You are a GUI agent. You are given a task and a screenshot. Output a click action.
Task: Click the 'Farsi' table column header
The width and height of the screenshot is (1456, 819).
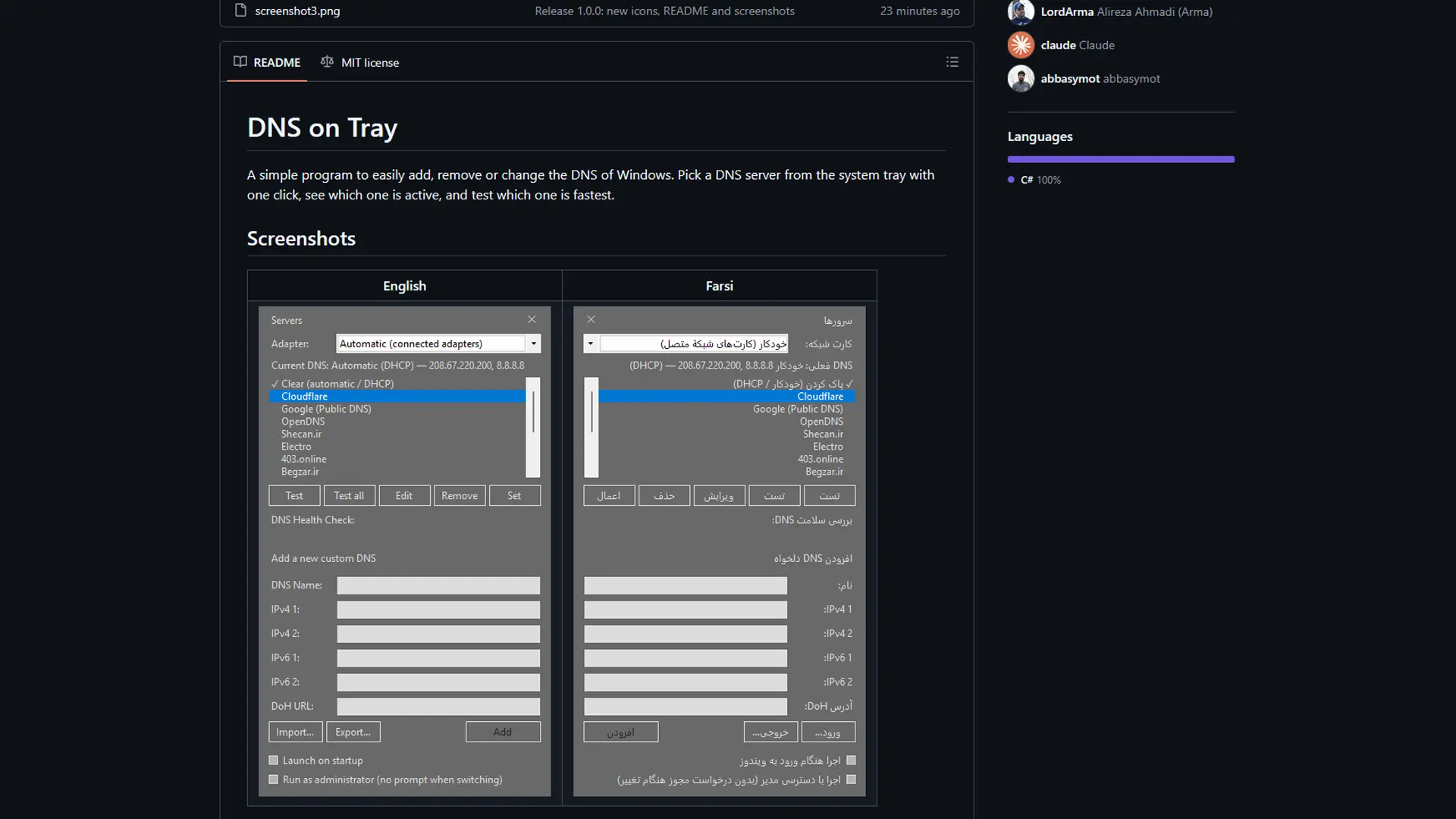click(719, 286)
